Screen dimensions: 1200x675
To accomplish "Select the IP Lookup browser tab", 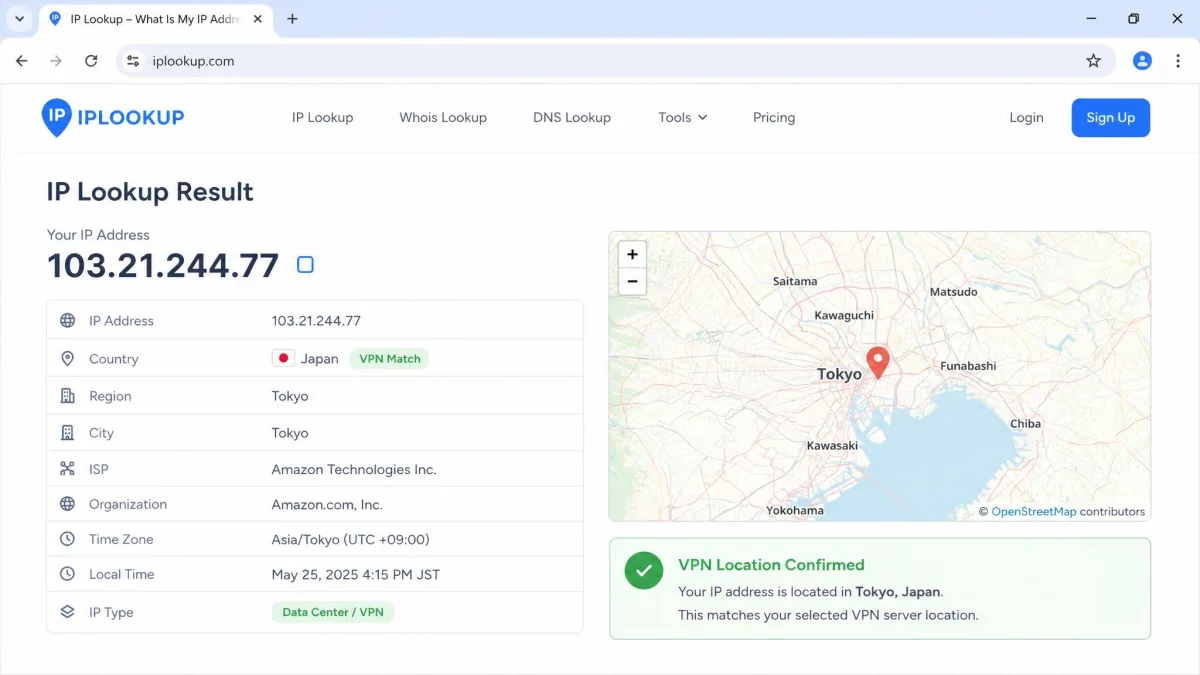I will pyautogui.click(x=157, y=19).
